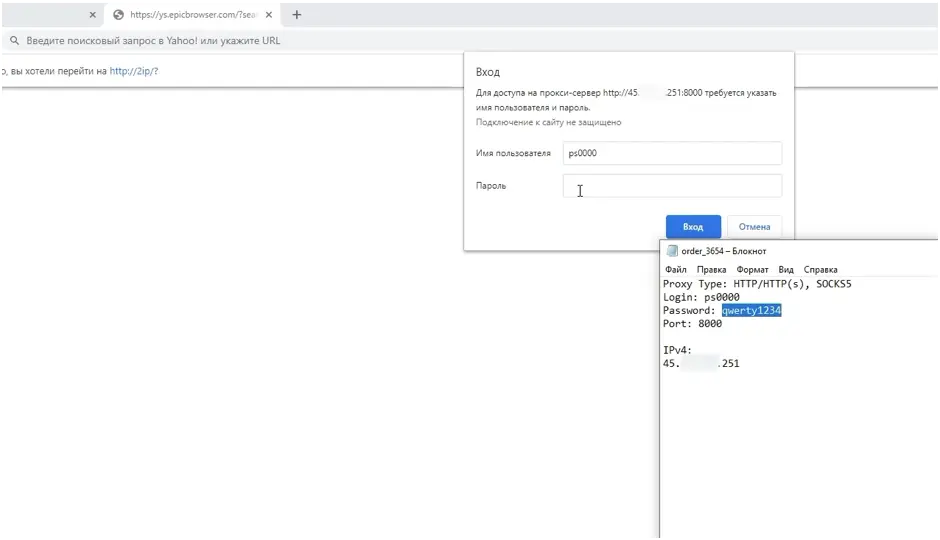Open the Формат menu in Notepad
This screenshot has height=540, width=940.
752,270
